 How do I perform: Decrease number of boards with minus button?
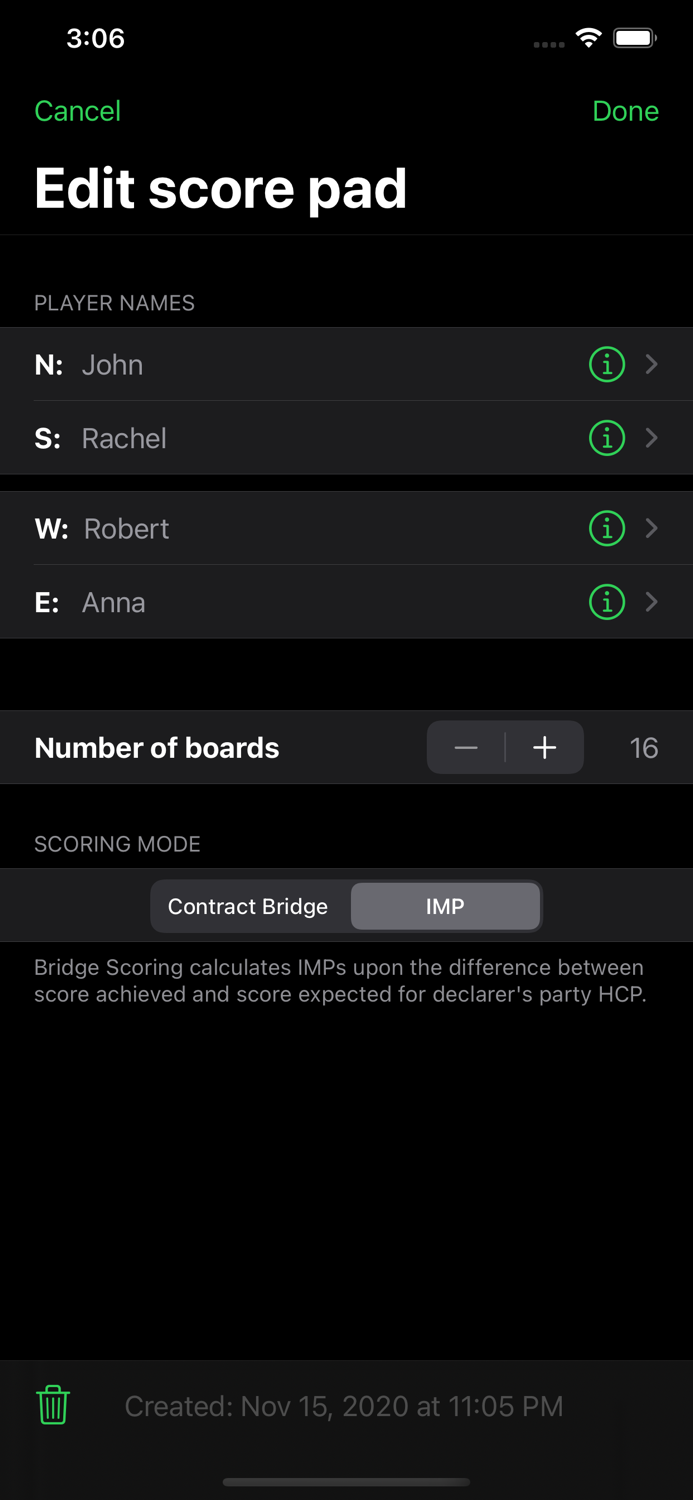tap(466, 747)
